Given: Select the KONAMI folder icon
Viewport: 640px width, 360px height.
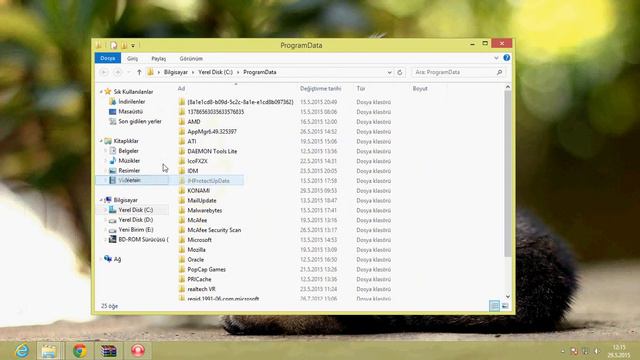Looking at the screenshot, I should (x=182, y=191).
